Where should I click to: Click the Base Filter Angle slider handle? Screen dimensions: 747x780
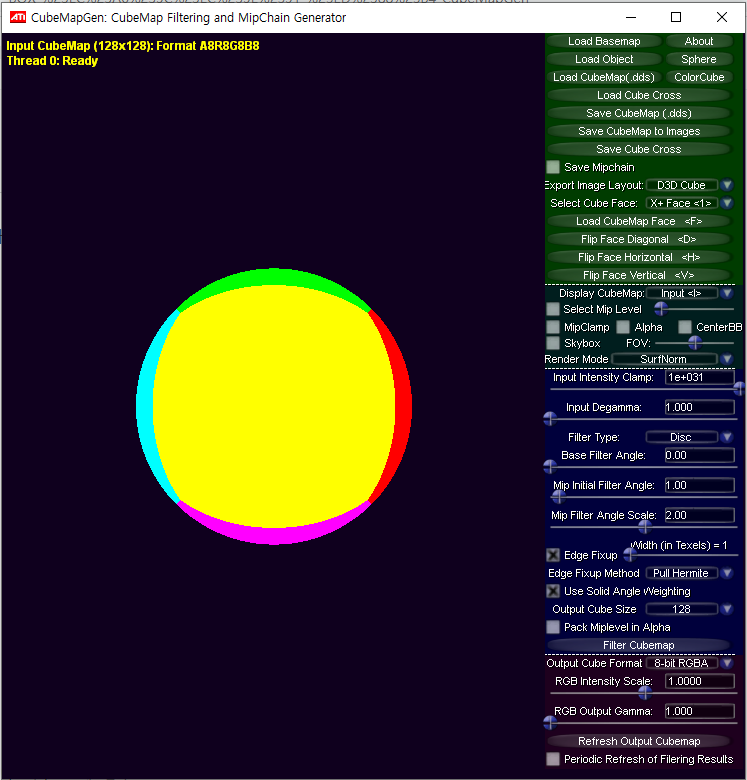click(550, 467)
